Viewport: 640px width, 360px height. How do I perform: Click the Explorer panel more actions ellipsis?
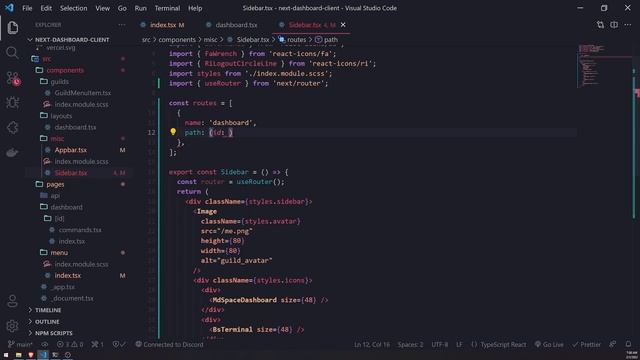(x=122, y=25)
